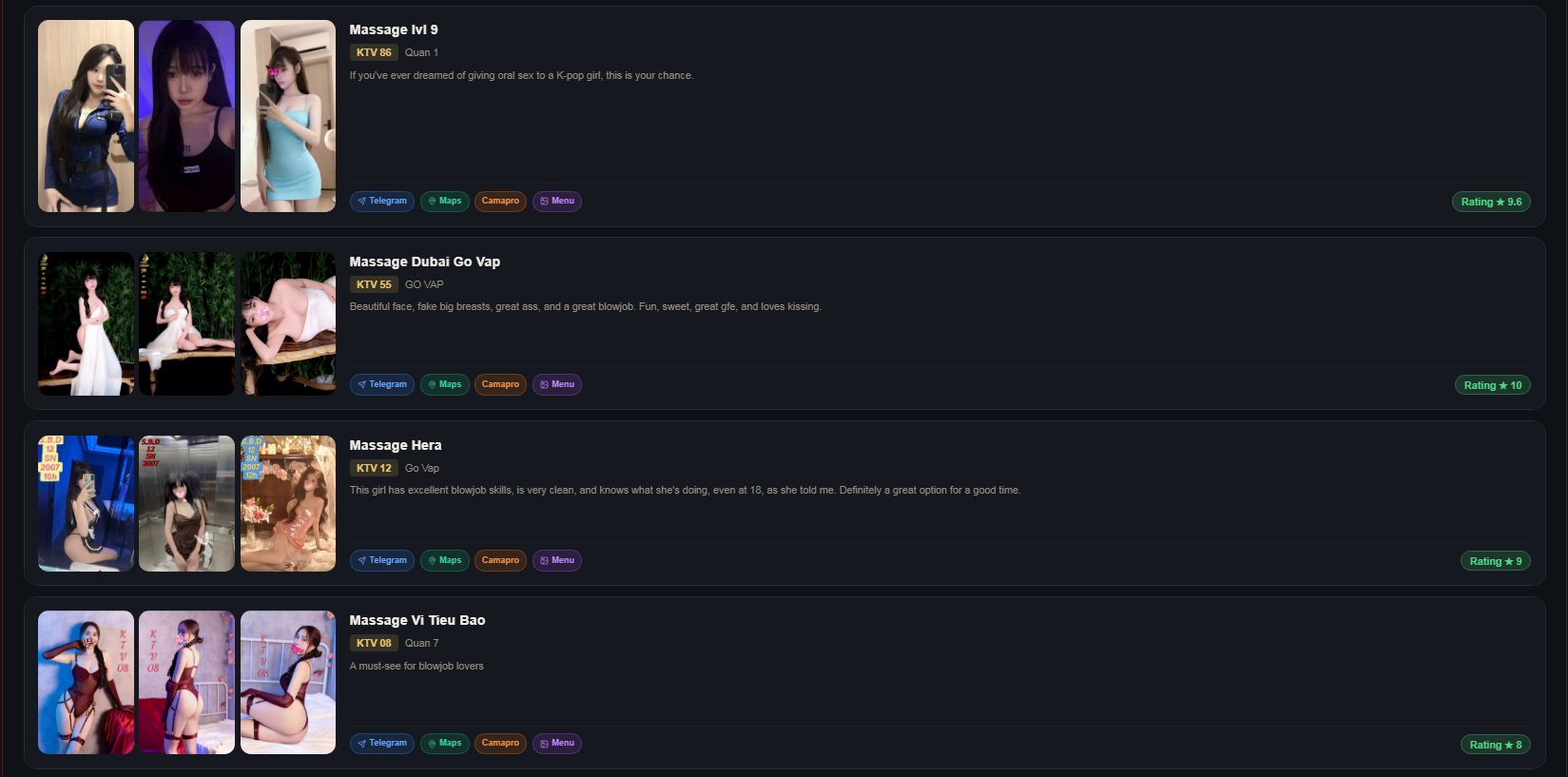This screenshot has width=1568, height=777.
Task: Open Telegram link for Massage Vi Tieu Bao
Action: [382, 744]
